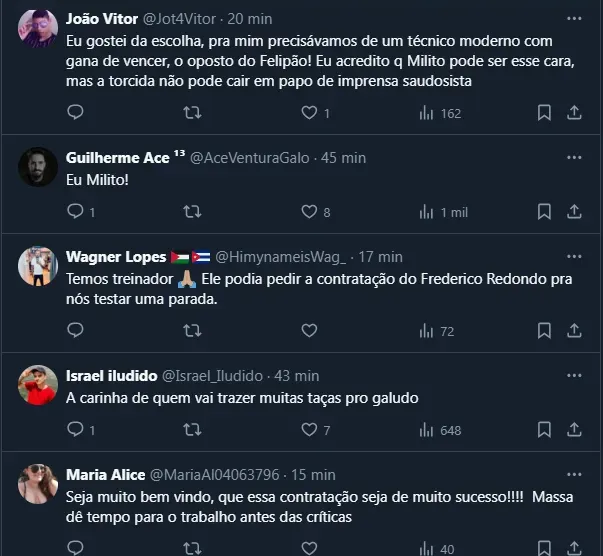Open more options on João Vitor's tweet

tap(573, 19)
